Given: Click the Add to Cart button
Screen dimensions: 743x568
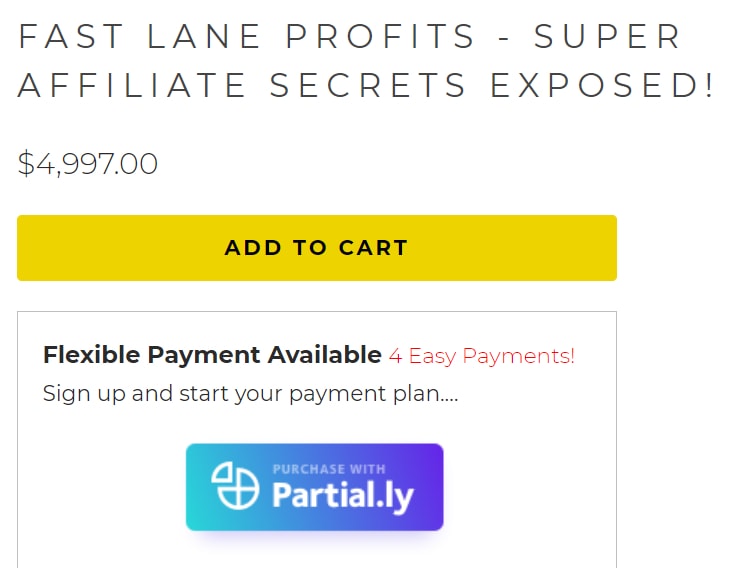Looking at the screenshot, I should click(316, 248).
